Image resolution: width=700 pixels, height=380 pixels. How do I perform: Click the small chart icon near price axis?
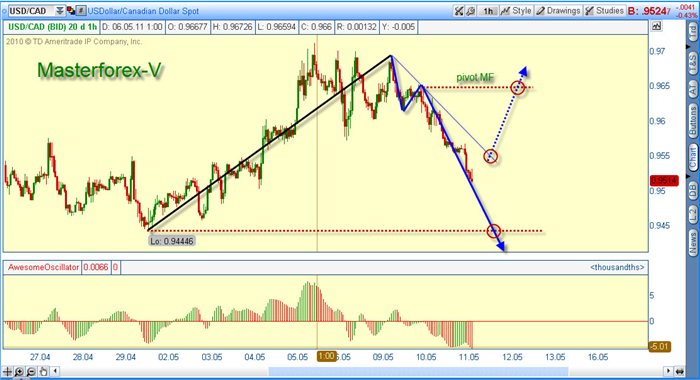pyautogui.click(x=656, y=27)
